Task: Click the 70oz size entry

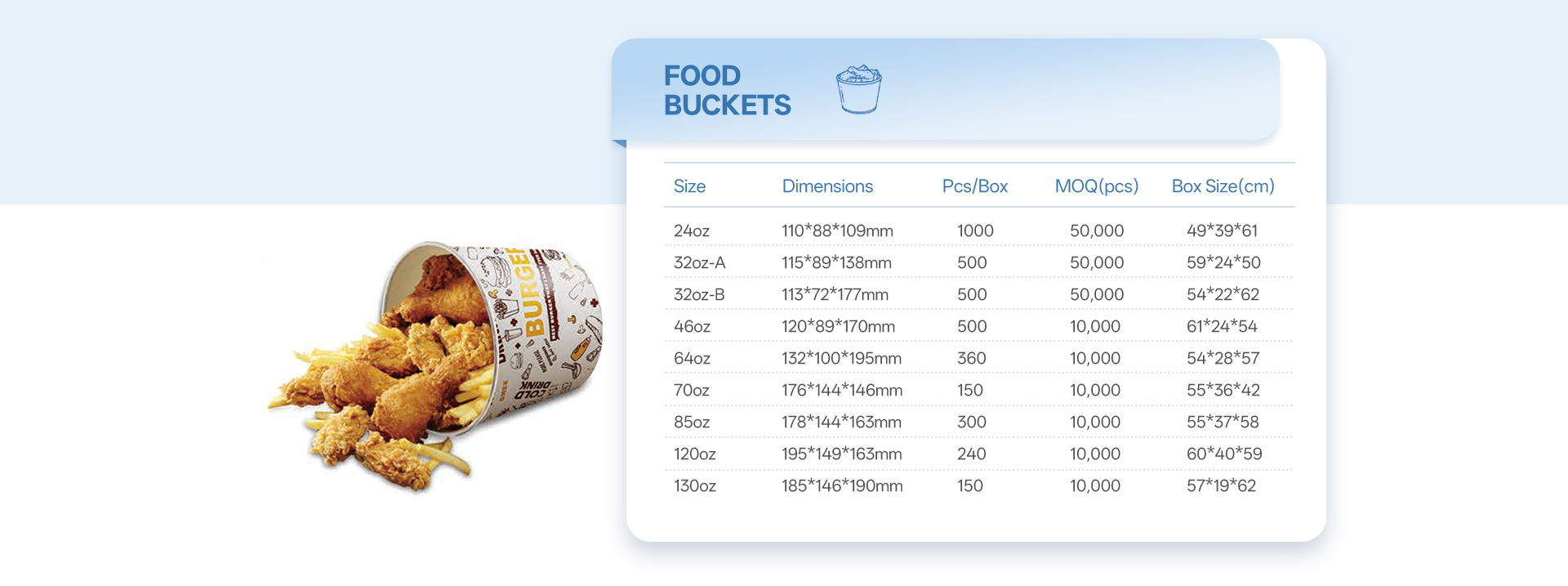Action: (x=691, y=391)
